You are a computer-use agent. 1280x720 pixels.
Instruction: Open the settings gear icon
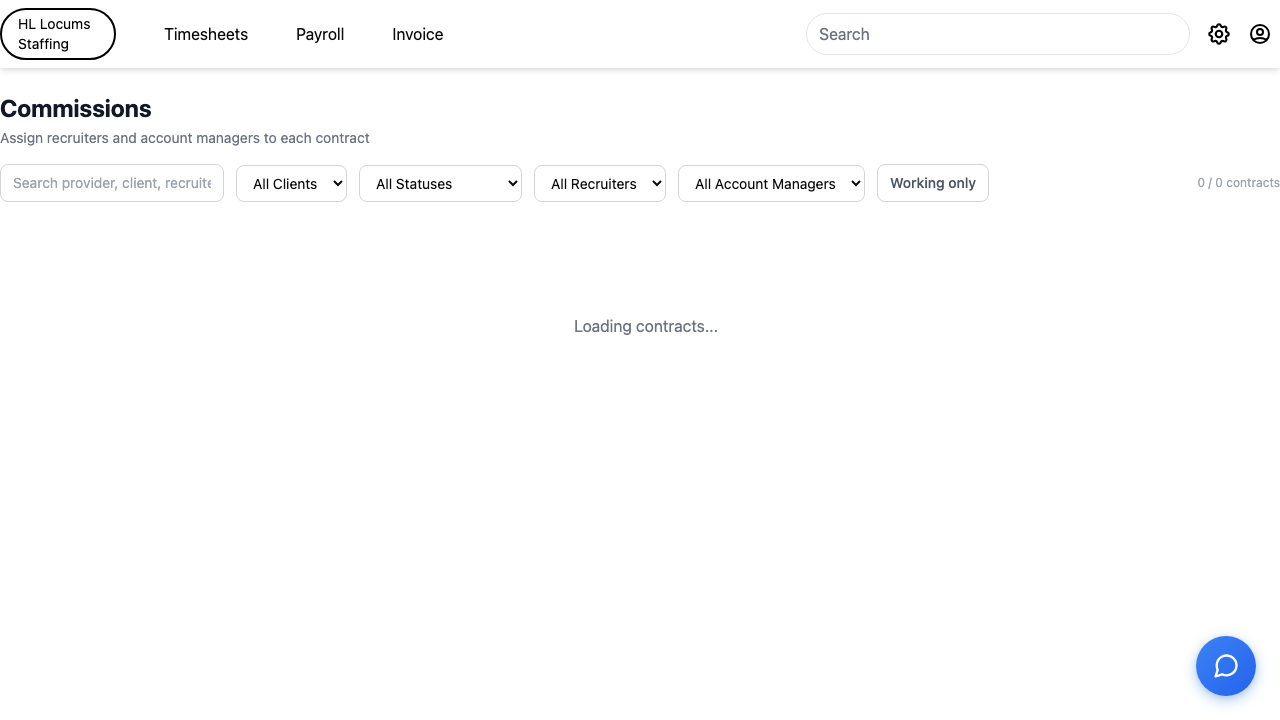coord(1218,34)
